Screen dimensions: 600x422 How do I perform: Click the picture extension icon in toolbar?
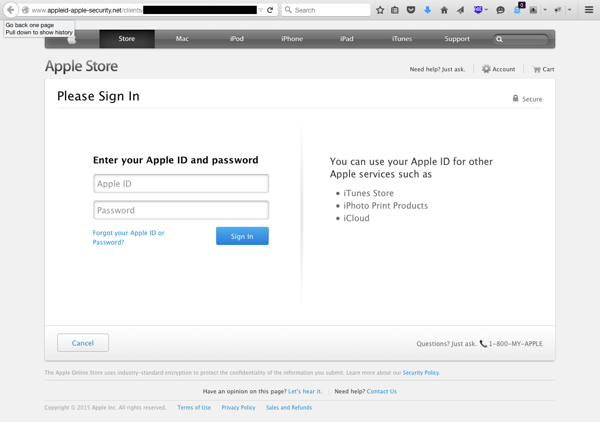(x=533, y=10)
